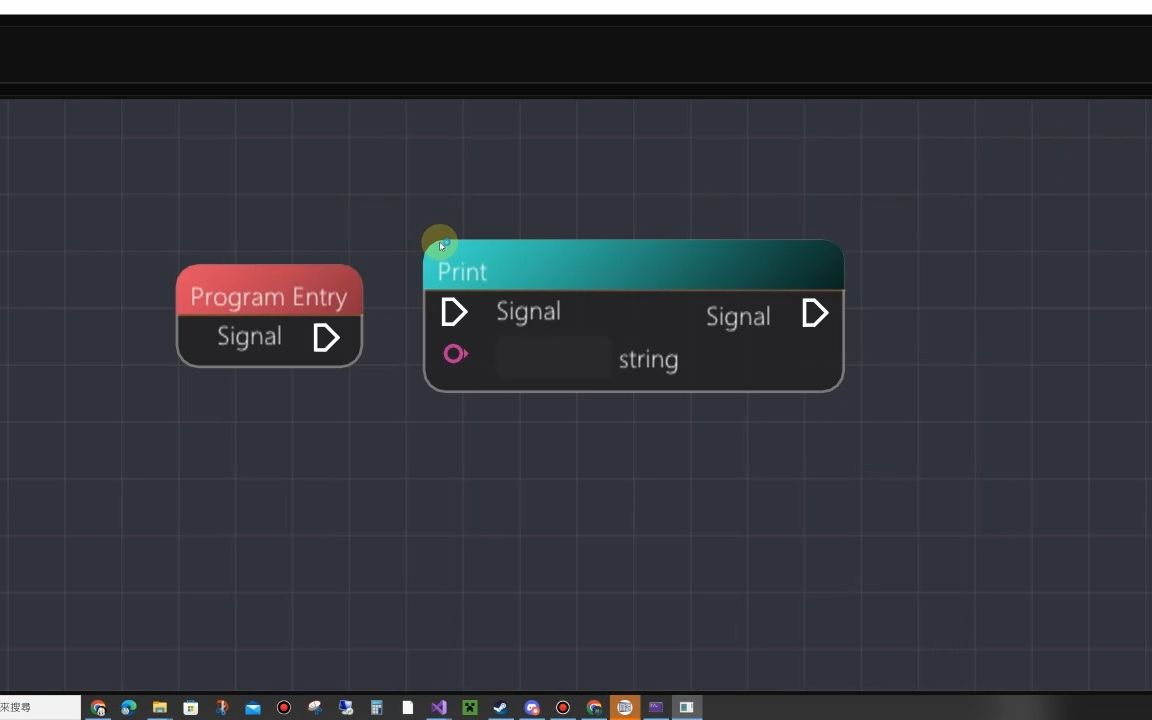This screenshot has height=720, width=1152.
Task: Click the "Signal" label in Program Entry
Action: coord(249,336)
